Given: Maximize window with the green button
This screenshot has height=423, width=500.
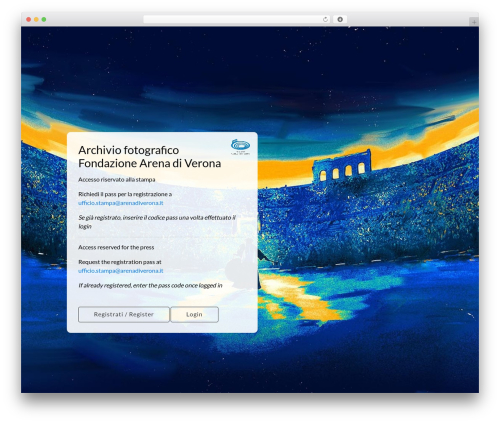Looking at the screenshot, I should [x=44, y=19].
